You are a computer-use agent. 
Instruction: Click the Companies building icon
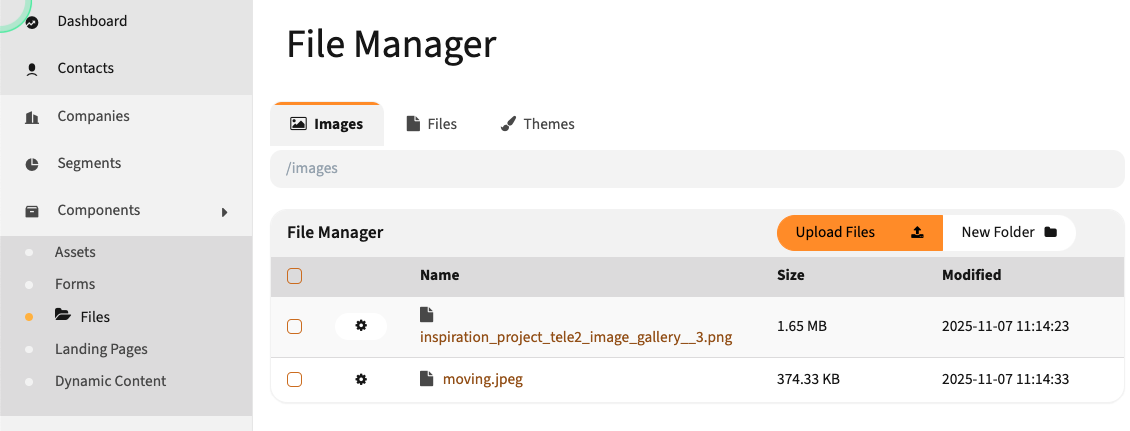[32, 117]
